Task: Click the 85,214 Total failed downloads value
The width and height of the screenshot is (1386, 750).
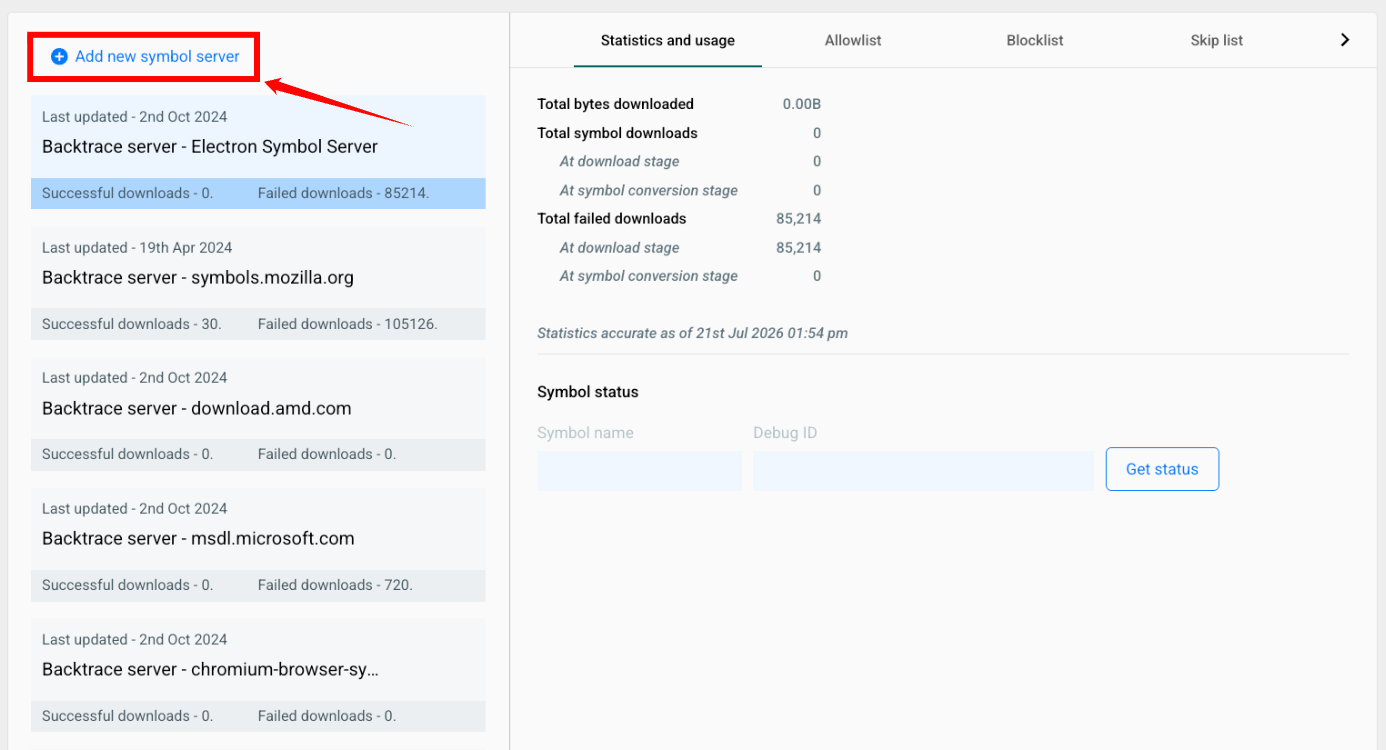Action: coord(799,218)
